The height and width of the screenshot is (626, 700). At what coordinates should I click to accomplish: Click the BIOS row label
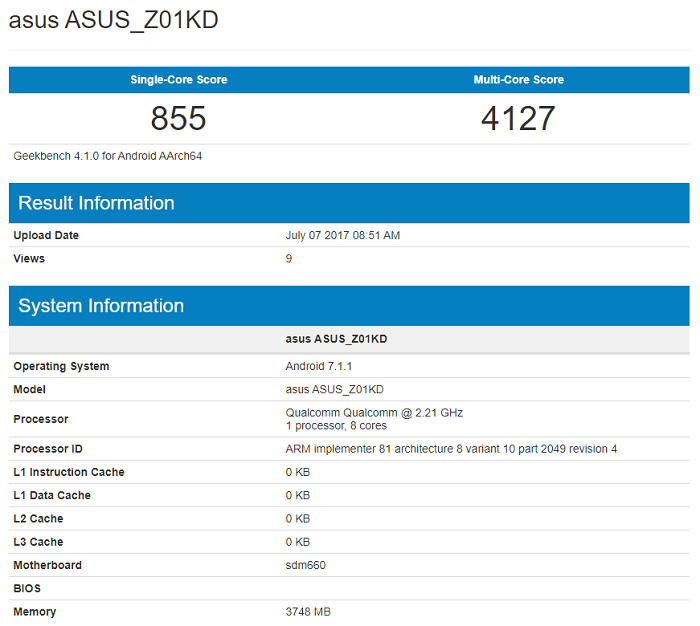pos(27,588)
